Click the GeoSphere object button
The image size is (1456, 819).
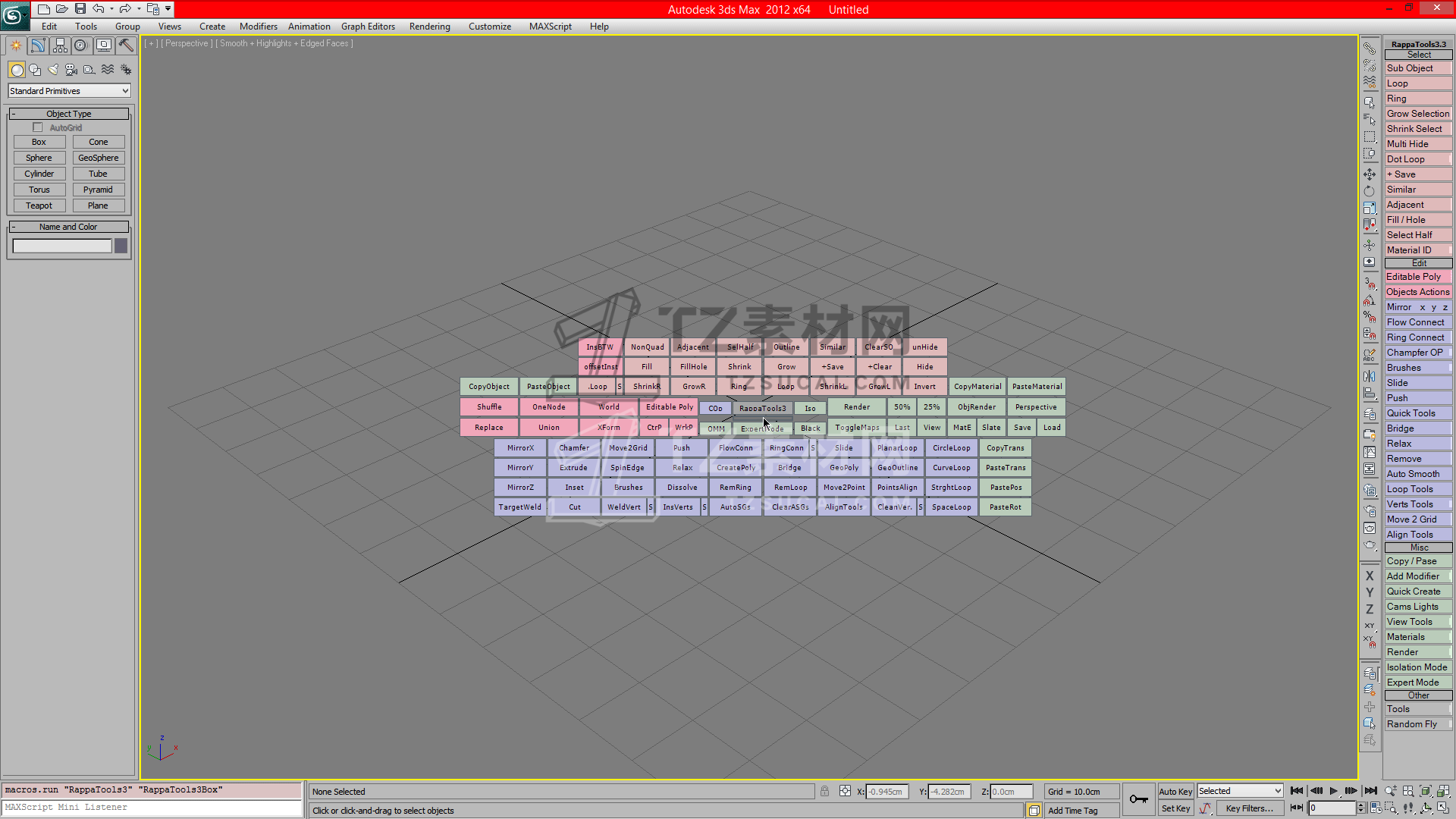click(99, 158)
